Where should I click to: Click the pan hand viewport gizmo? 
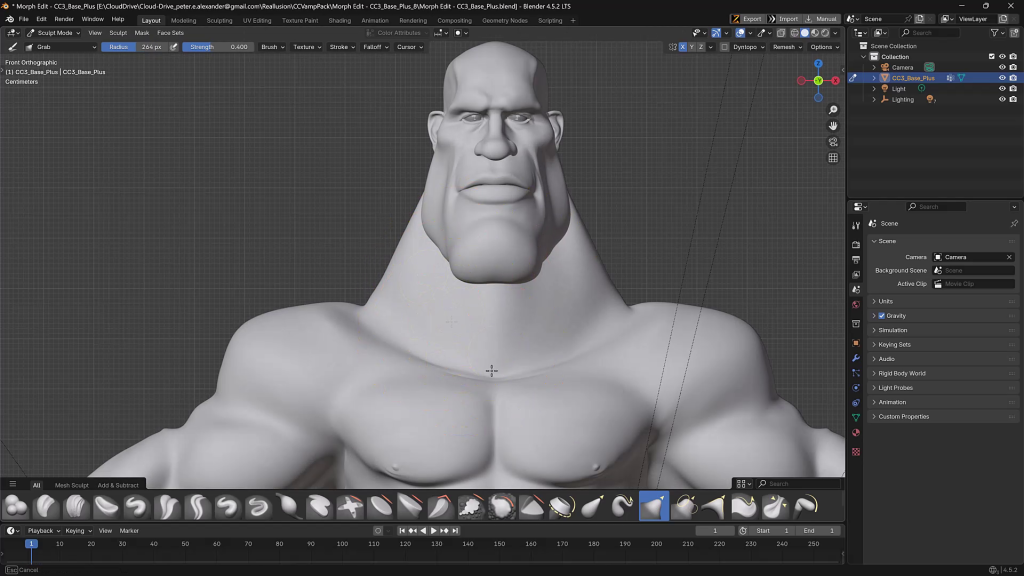coord(833,125)
